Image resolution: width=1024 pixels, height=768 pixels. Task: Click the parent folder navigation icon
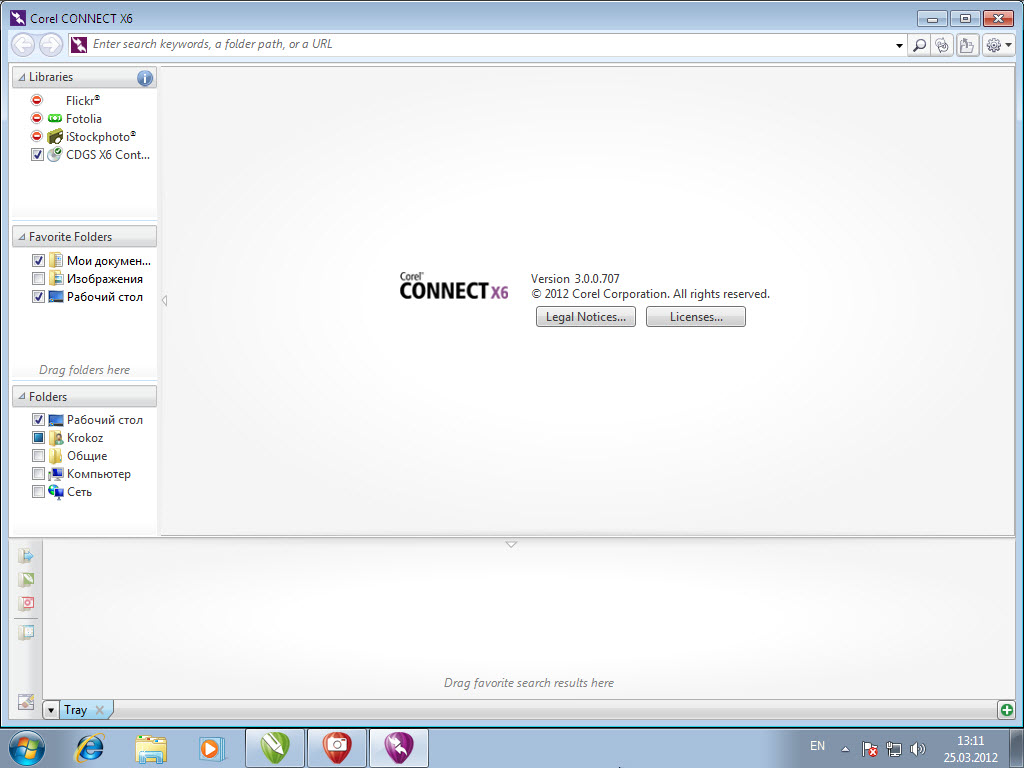pyautogui.click(x=967, y=45)
